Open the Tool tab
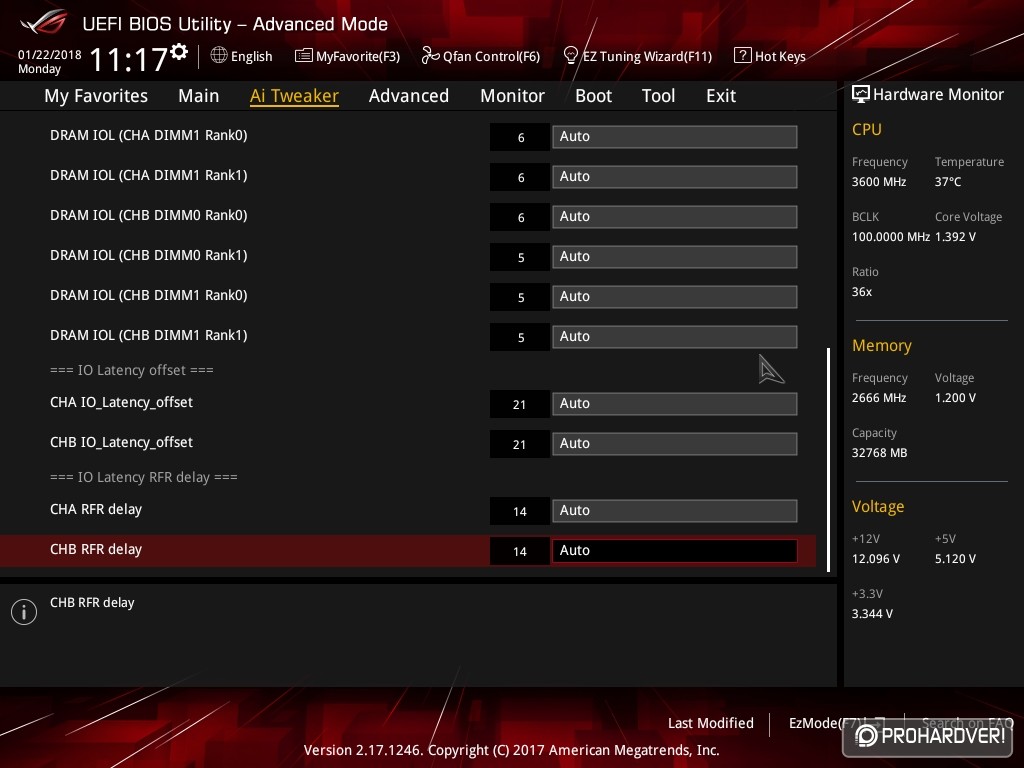Image resolution: width=1024 pixels, height=768 pixels. (x=658, y=96)
